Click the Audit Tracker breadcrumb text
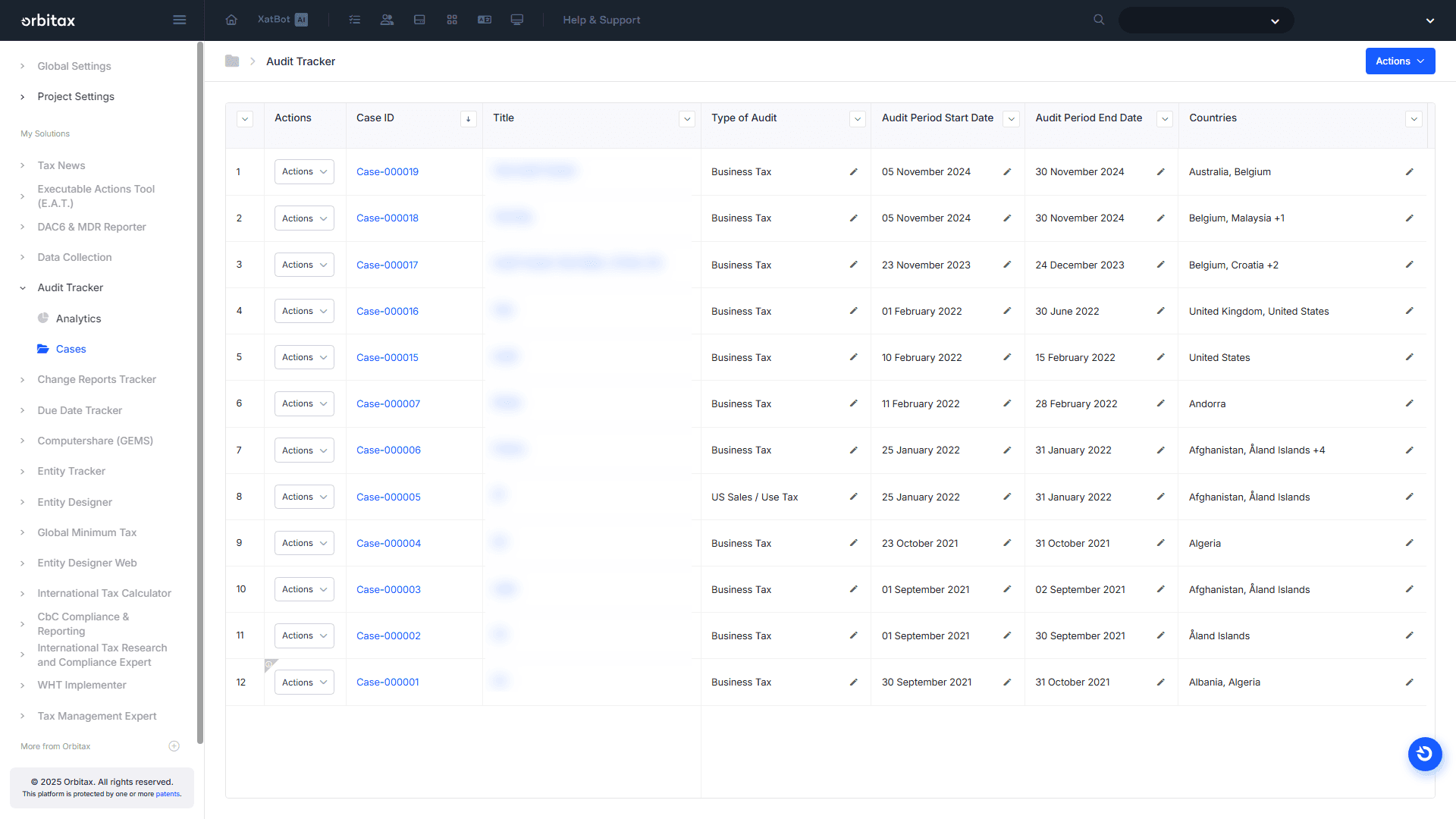 tap(300, 61)
